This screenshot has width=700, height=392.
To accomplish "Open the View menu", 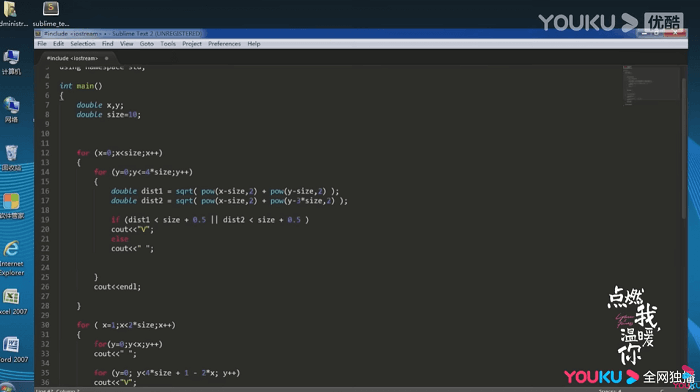I will [x=126, y=44].
